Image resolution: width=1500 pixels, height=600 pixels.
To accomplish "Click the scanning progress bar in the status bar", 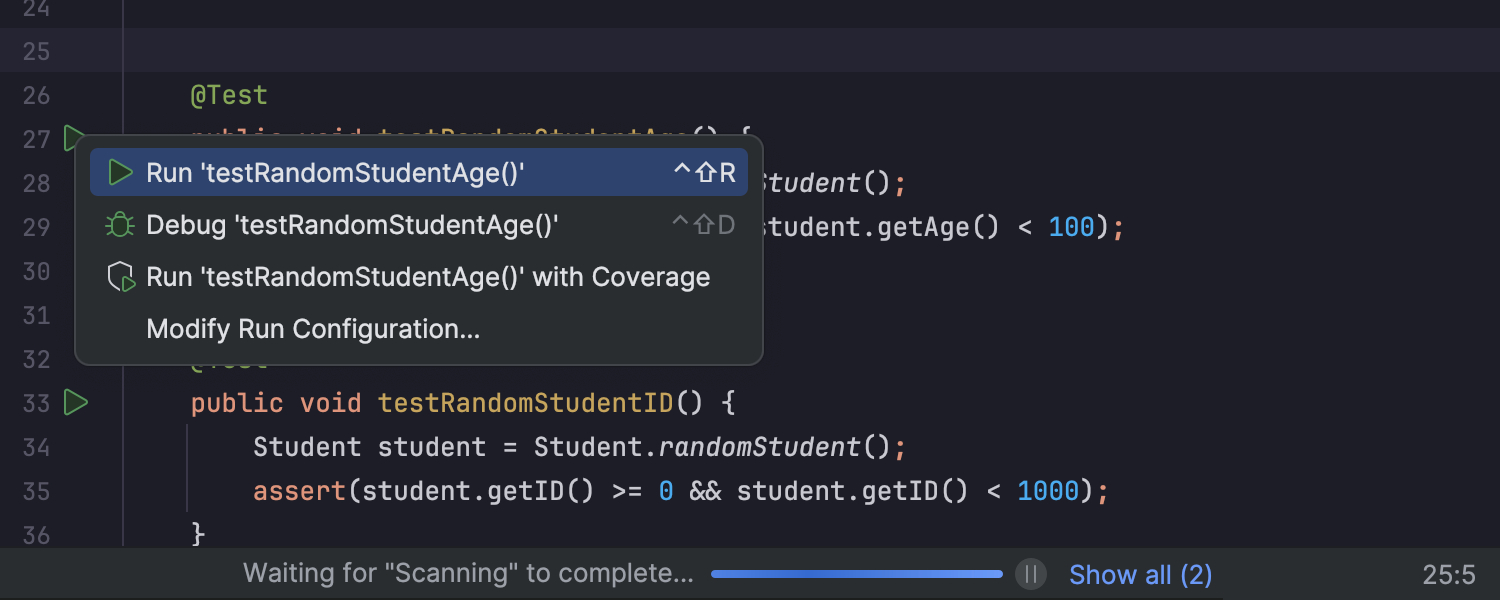I will 857,574.
